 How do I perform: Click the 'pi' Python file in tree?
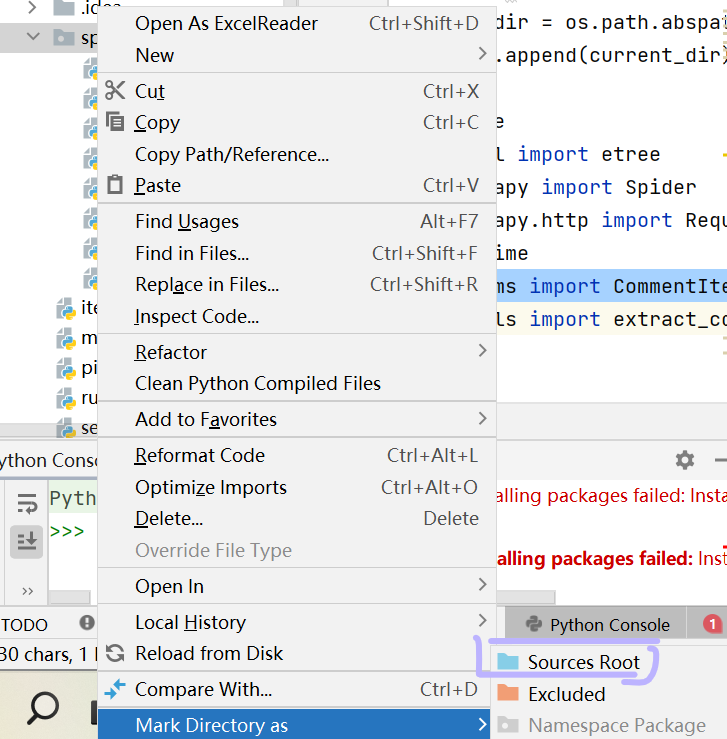click(77, 368)
